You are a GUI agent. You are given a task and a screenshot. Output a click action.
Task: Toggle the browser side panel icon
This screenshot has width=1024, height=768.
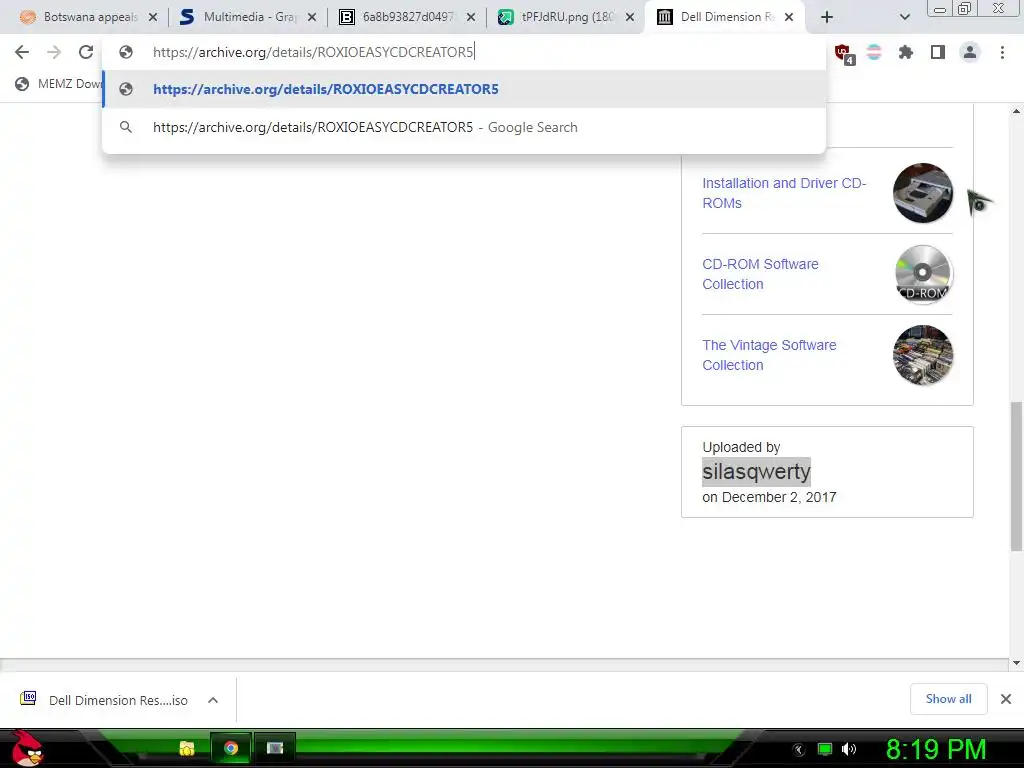(938, 52)
